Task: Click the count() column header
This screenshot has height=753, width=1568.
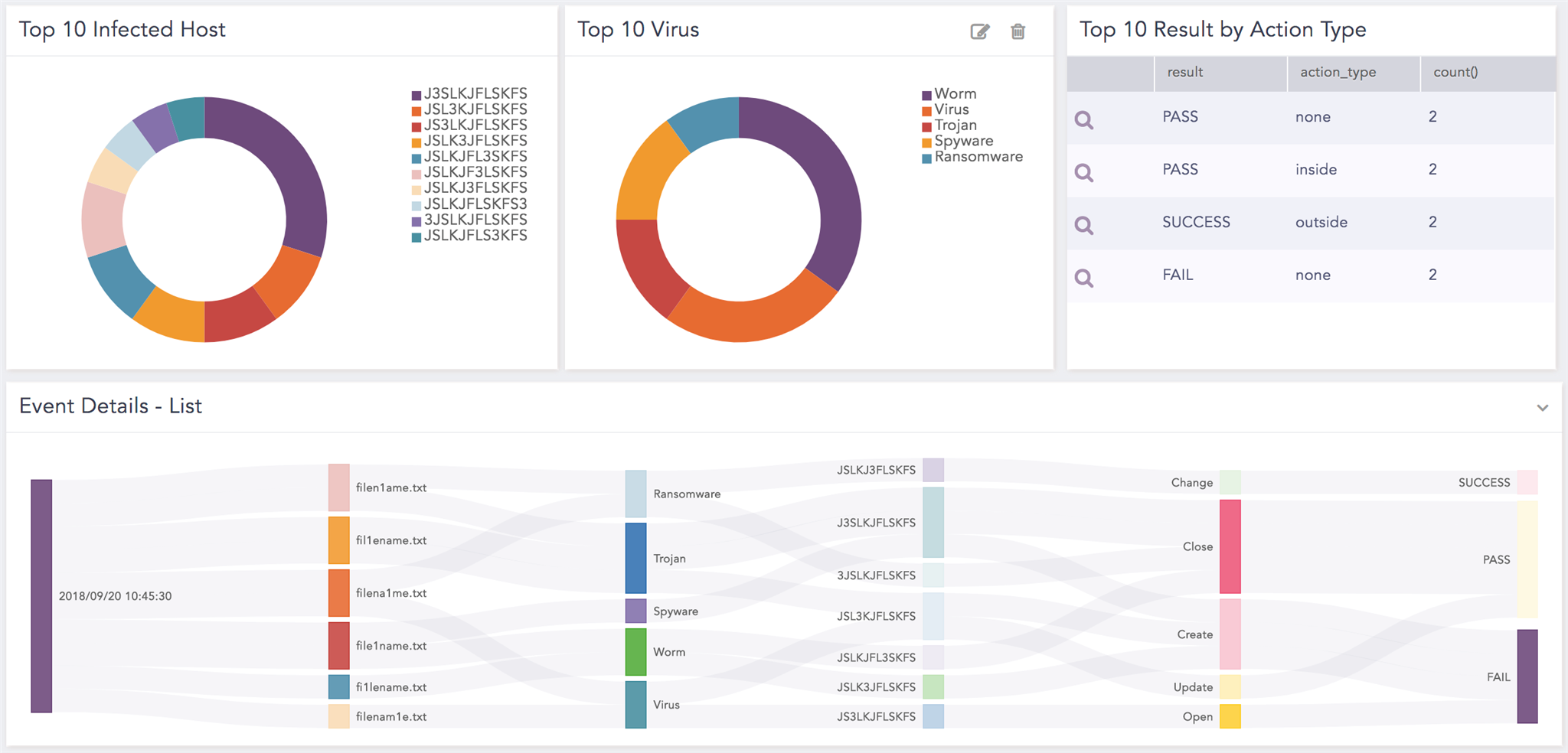Action: pos(1455,73)
